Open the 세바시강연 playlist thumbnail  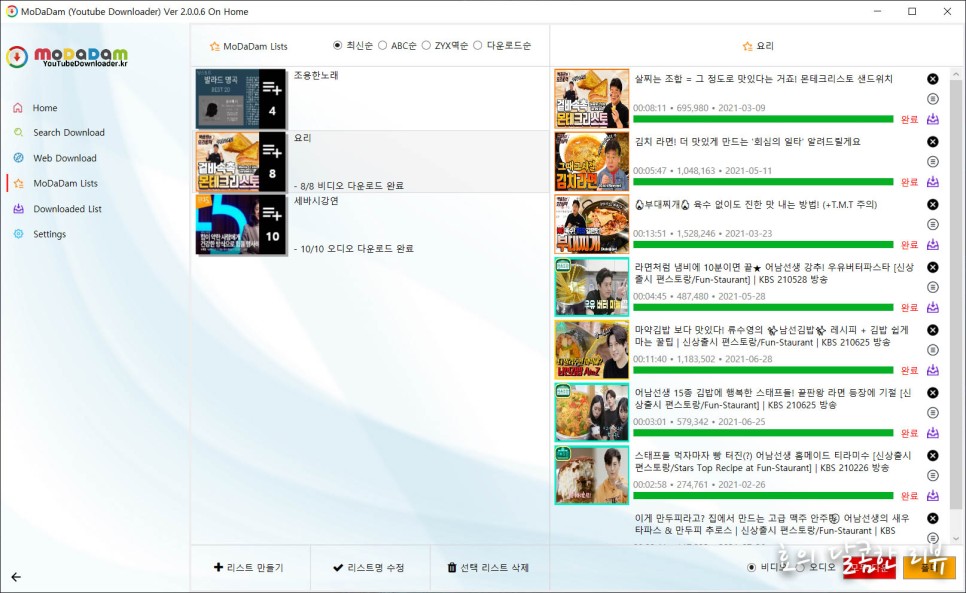click(x=240, y=224)
